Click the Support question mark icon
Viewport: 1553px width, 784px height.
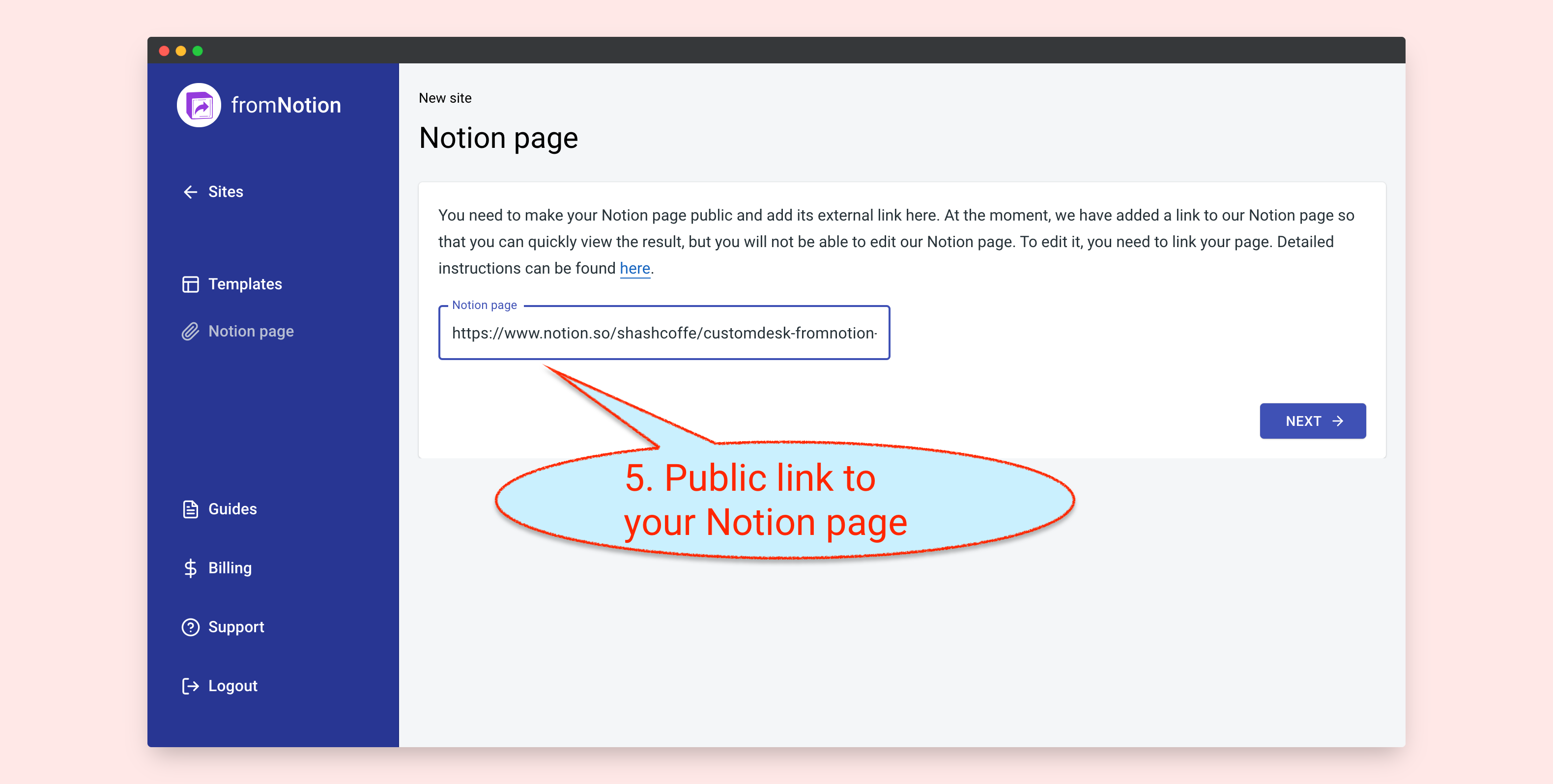[191, 627]
